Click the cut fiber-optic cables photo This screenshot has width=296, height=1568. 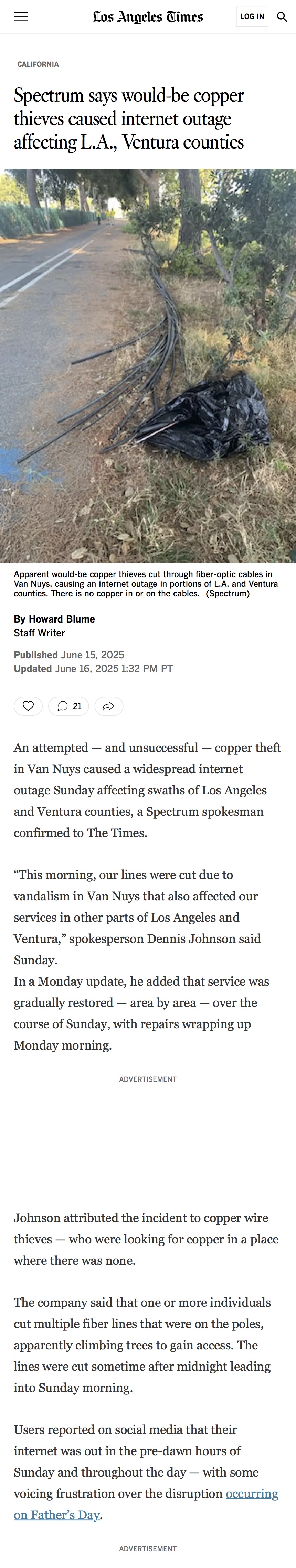coord(148,366)
